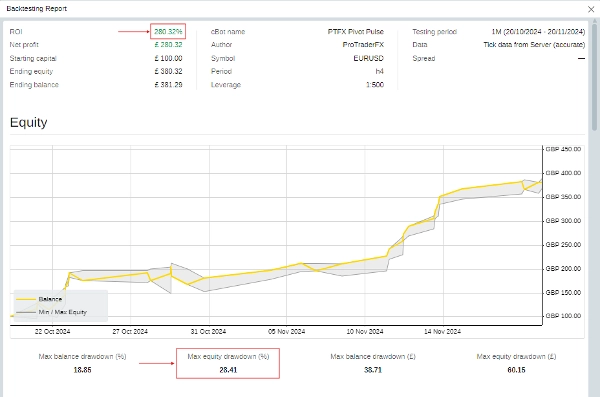Click the Min / Max Equity legend entry
Viewport: 600px width, 397px height.
[x=63, y=312]
